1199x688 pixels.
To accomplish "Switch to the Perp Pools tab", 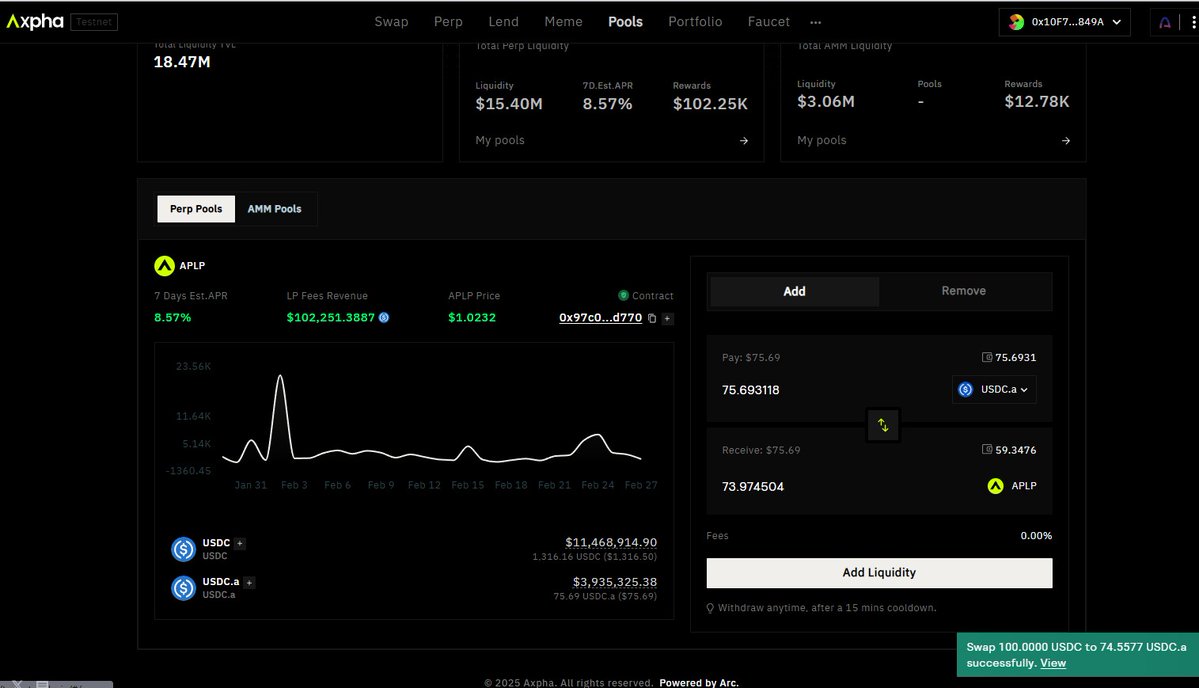I will (196, 209).
